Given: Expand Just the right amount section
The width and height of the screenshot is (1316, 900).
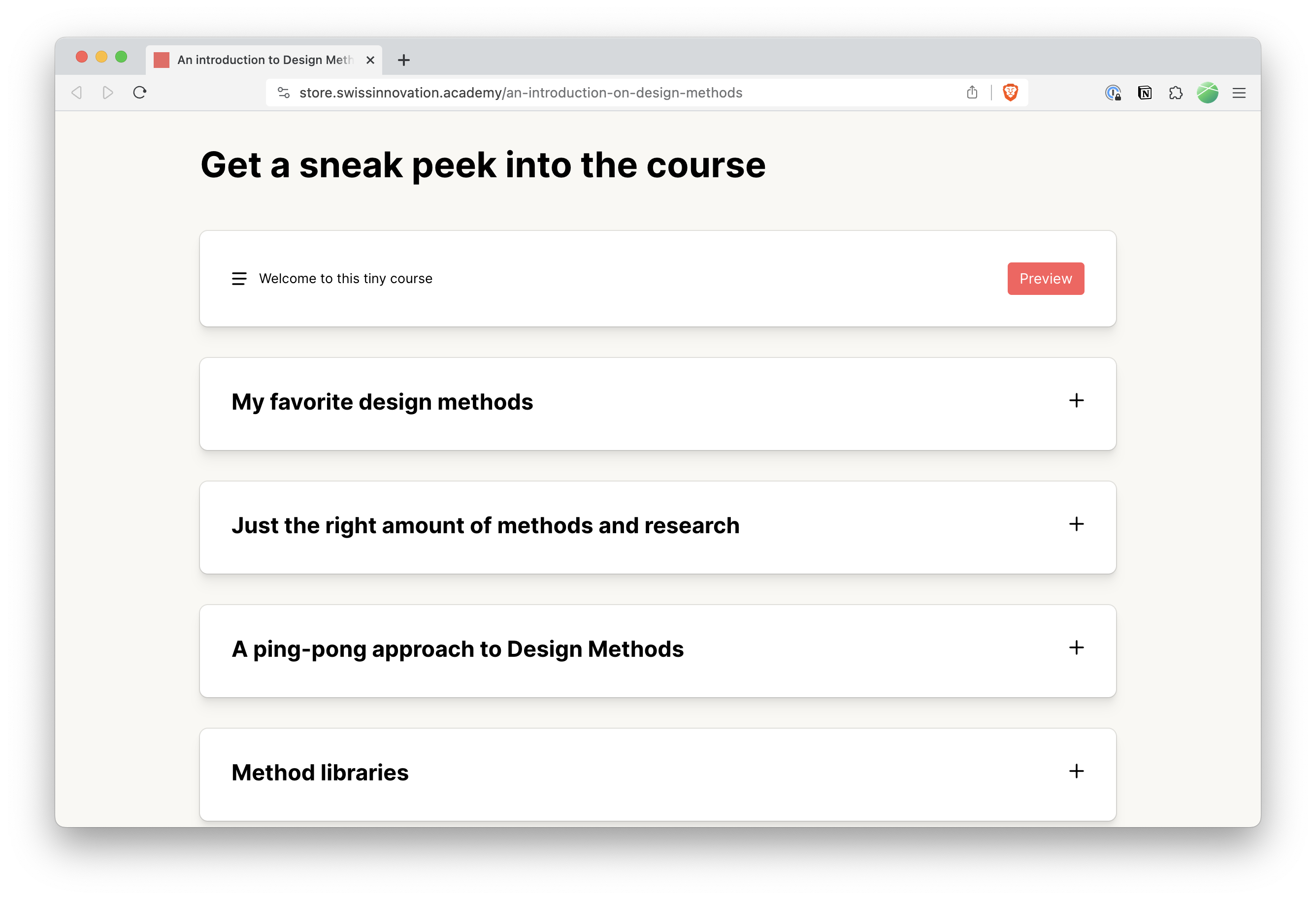Looking at the screenshot, I should pyautogui.click(x=1076, y=524).
